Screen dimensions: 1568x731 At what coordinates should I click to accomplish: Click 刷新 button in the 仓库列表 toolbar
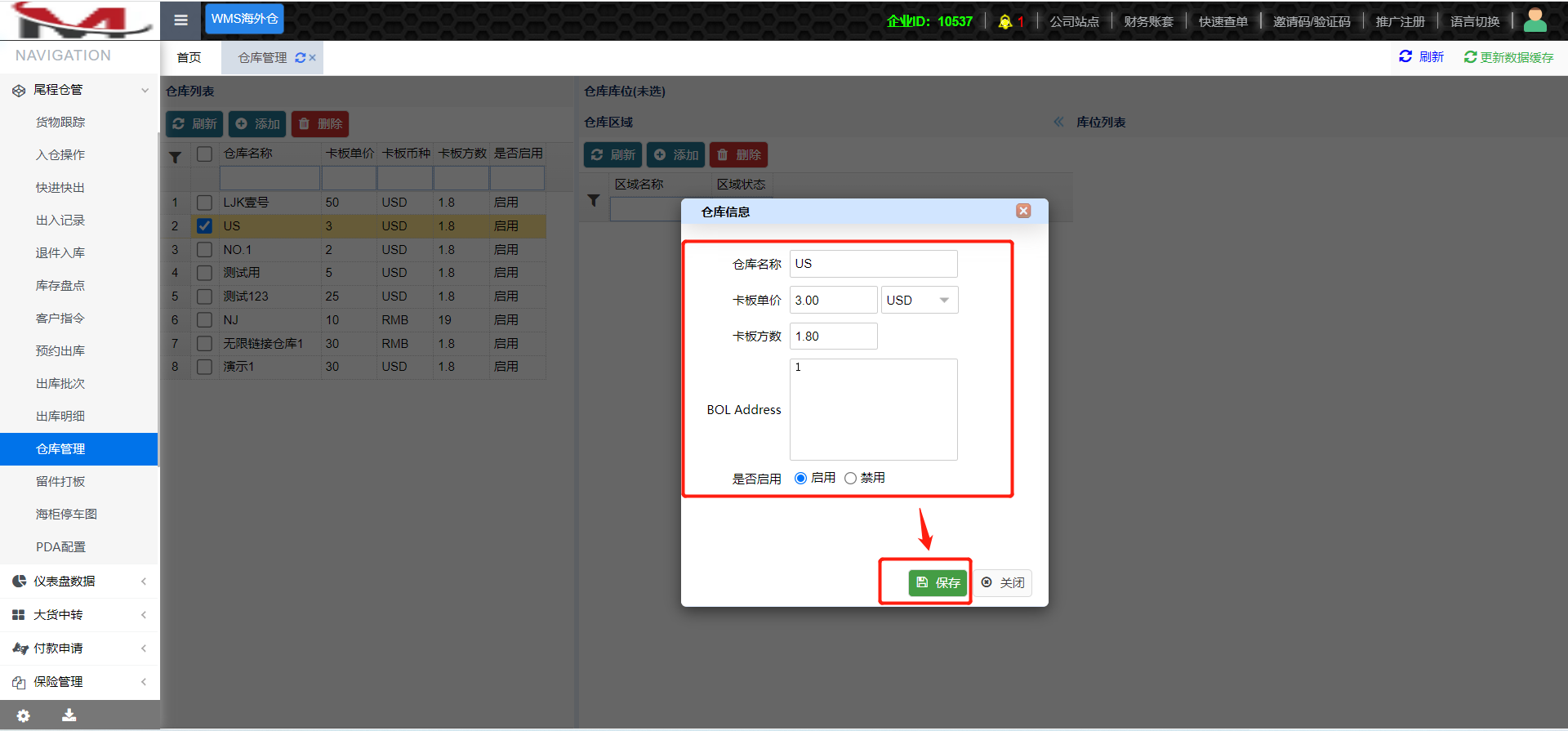click(x=194, y=124)
